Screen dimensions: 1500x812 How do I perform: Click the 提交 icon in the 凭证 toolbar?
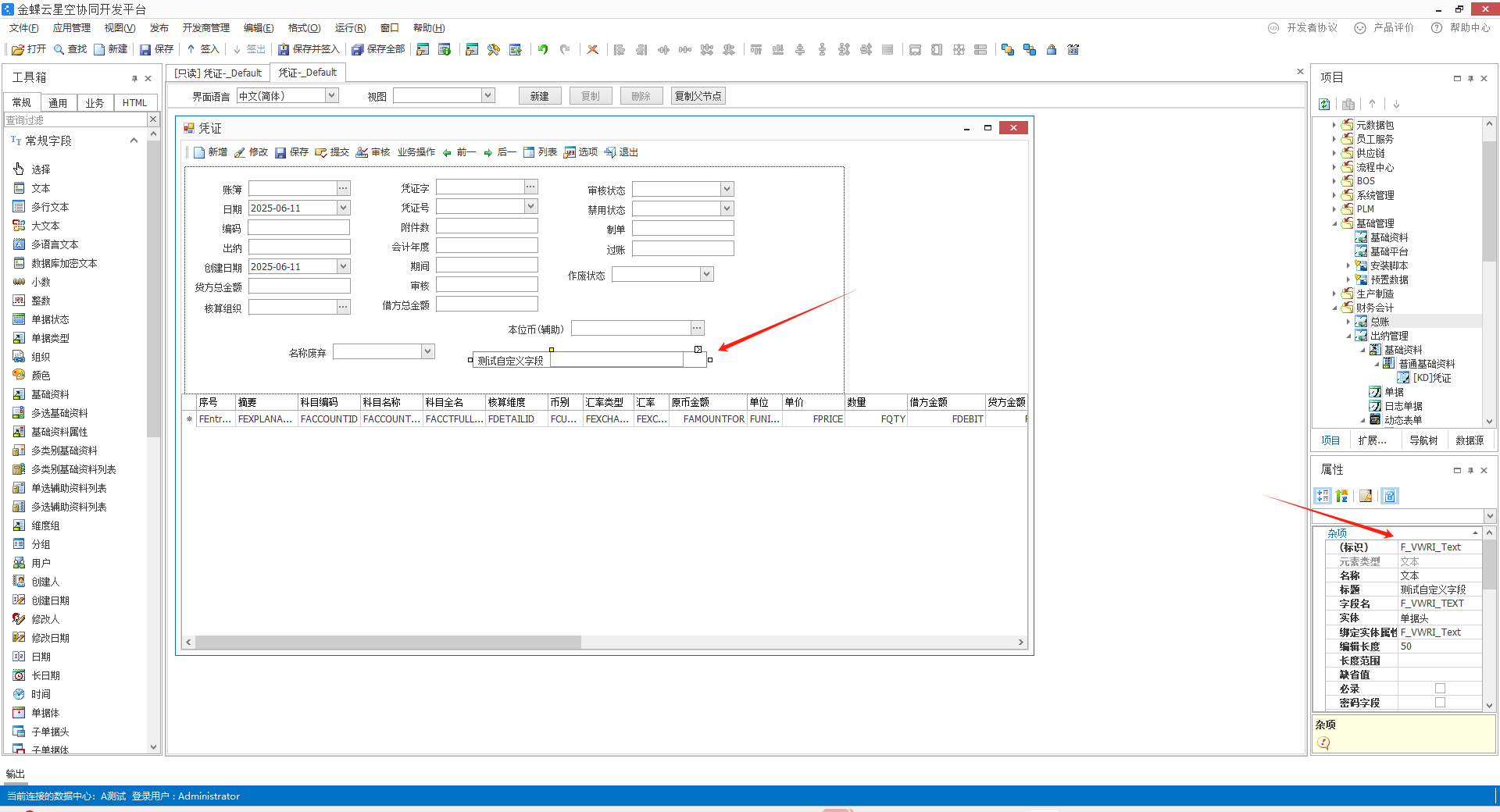tap(321, 152)
